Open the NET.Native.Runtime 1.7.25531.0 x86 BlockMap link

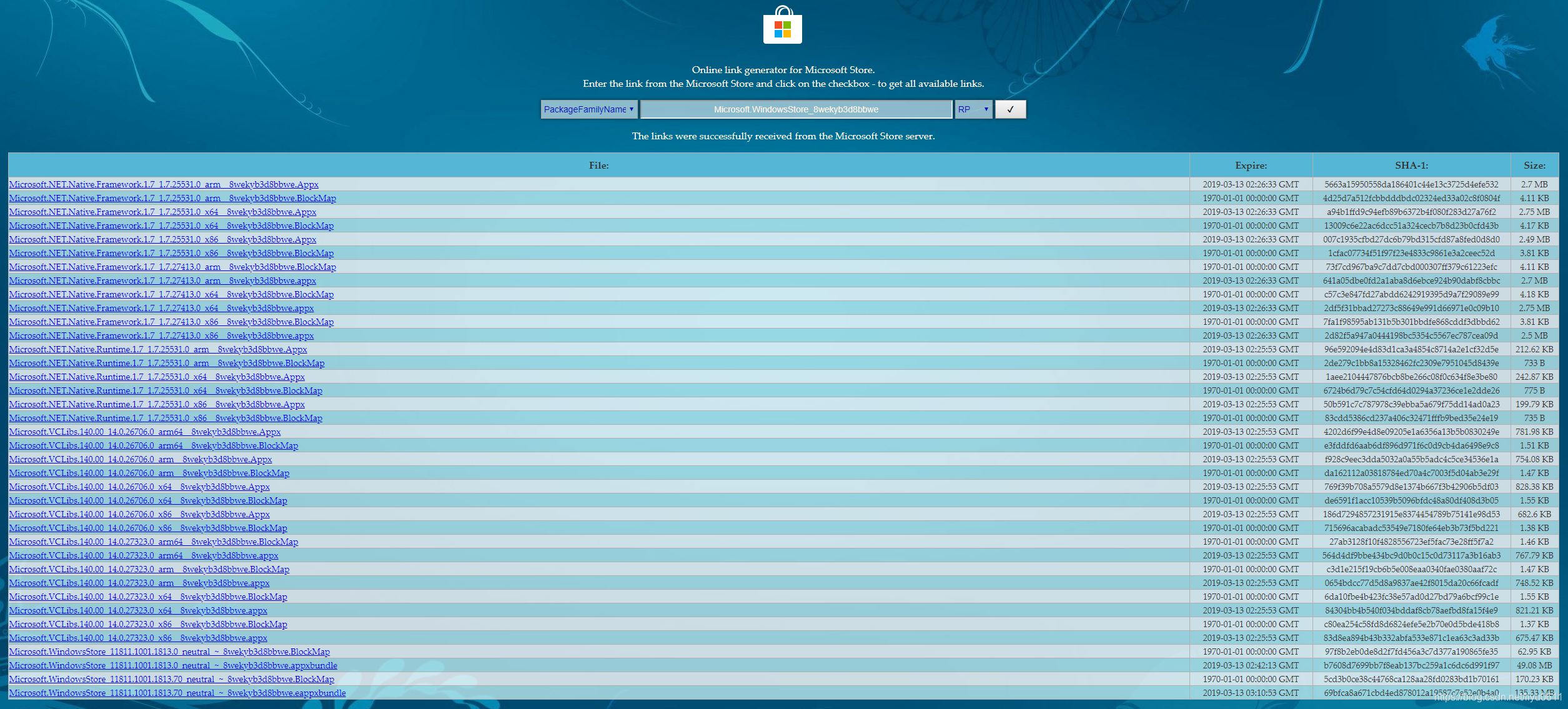[x=166, y=418]
